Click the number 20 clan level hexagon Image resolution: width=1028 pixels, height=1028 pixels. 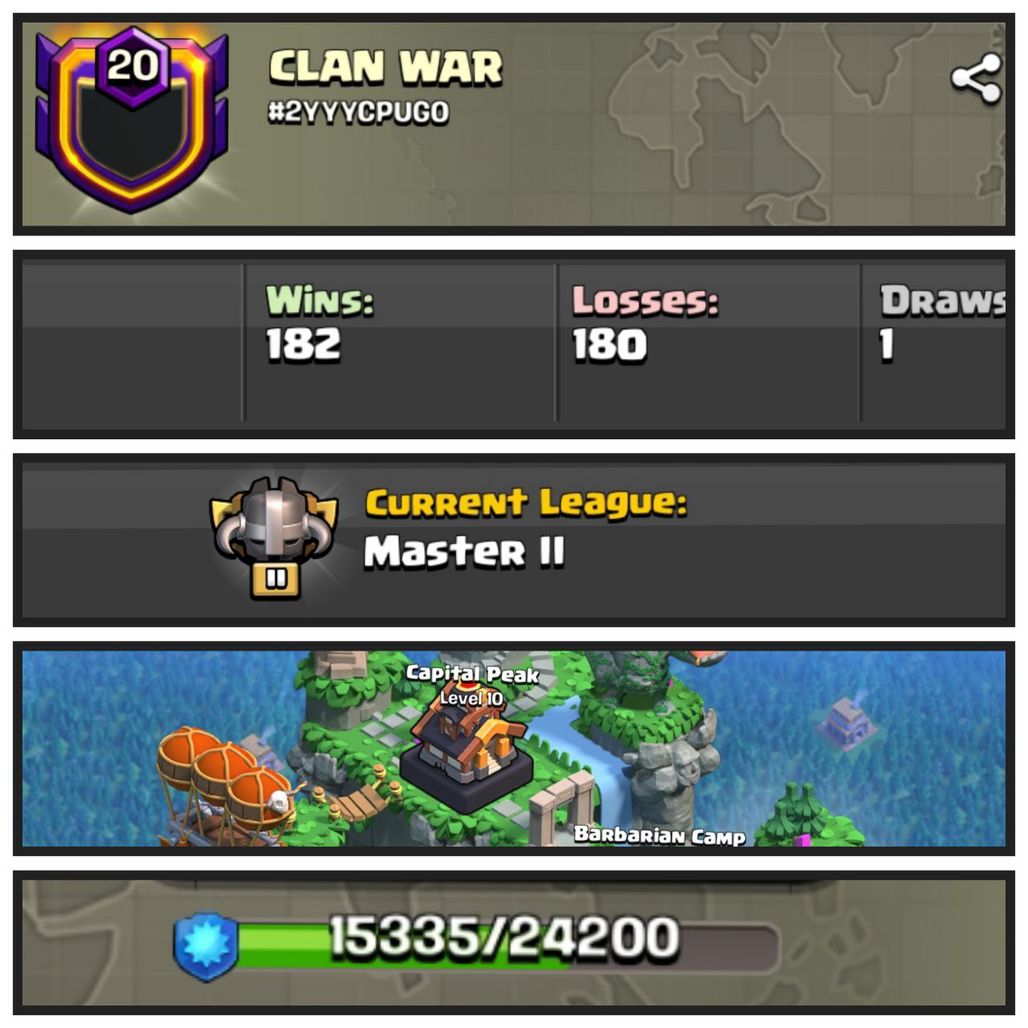133,66
